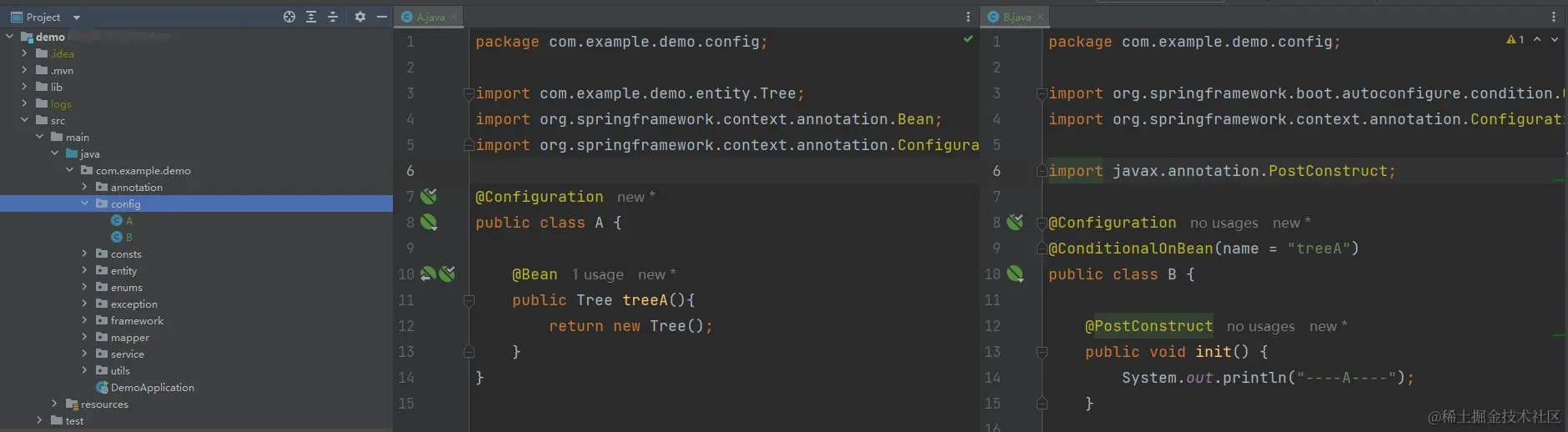Collapse the com.example.demo package
Screen dimensions: 1568x432
pos(70,170)
